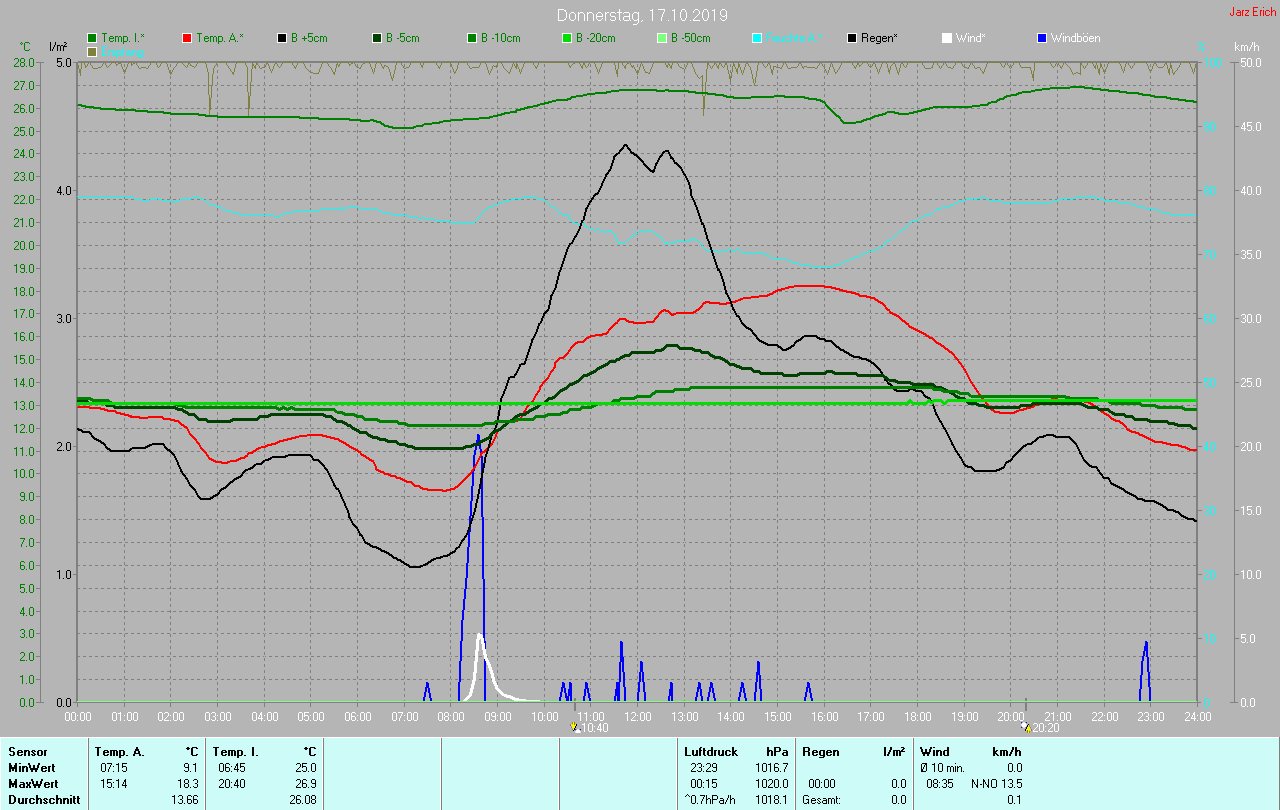Click the blue Windböen legend swatch
The width and height of the screenshot is (1280, 810).
[x=1042, y=38]
